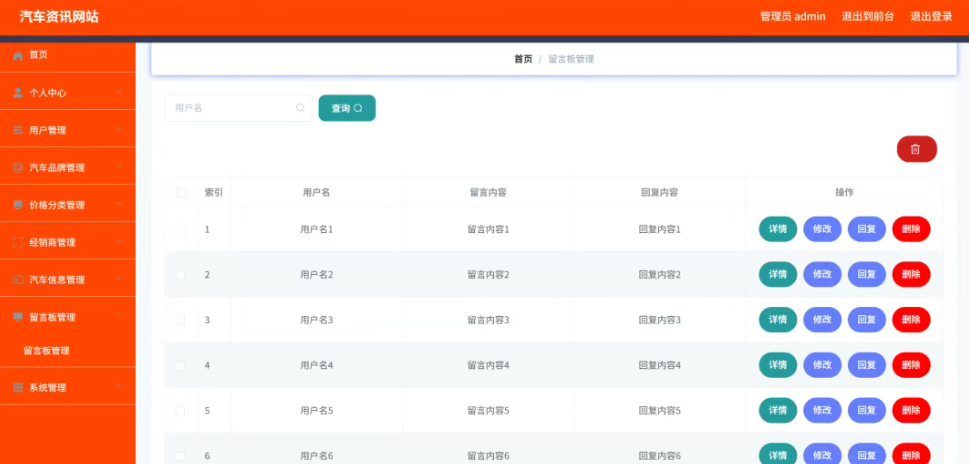Click the icon beside 经销商管理
This screenshot has width=969, height=464.
18,242
